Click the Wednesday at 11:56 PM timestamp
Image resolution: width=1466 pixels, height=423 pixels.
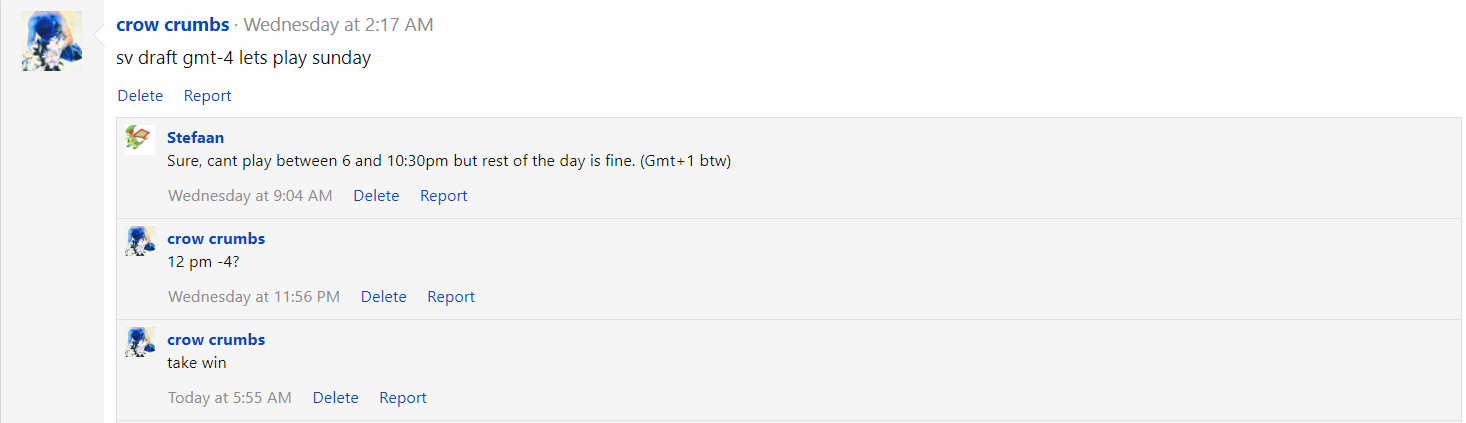(254, 297)
